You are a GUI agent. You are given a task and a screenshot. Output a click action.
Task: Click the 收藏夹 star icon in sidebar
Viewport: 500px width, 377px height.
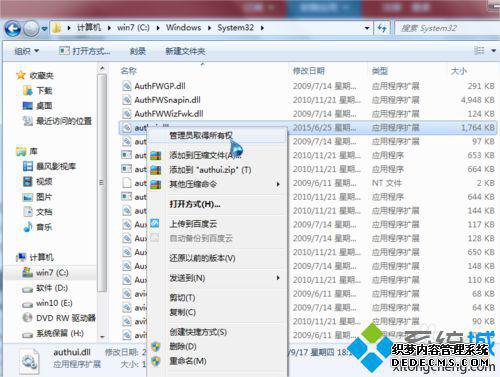(21, 75)
